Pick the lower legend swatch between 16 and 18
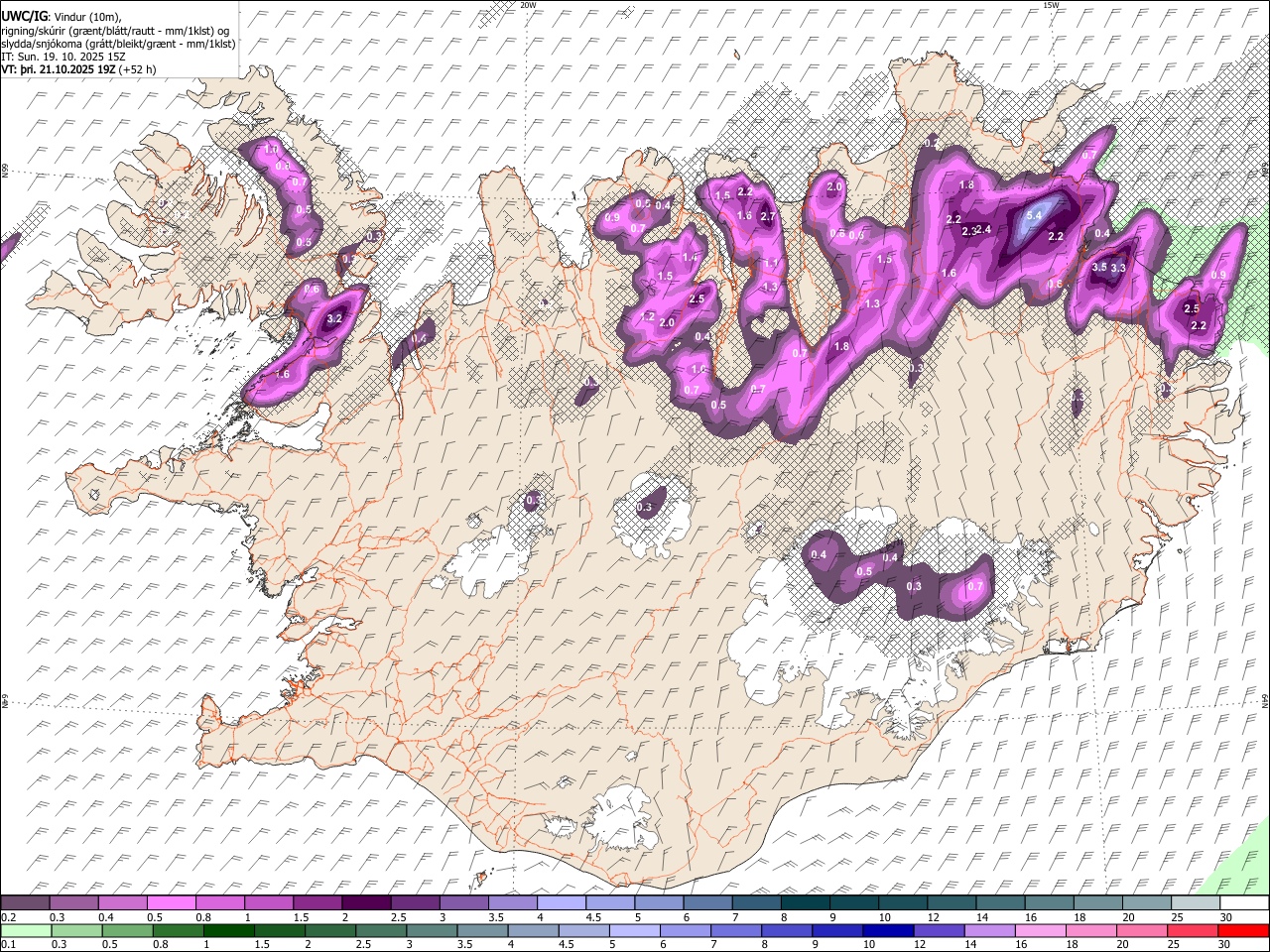 tap(1040, 930)
